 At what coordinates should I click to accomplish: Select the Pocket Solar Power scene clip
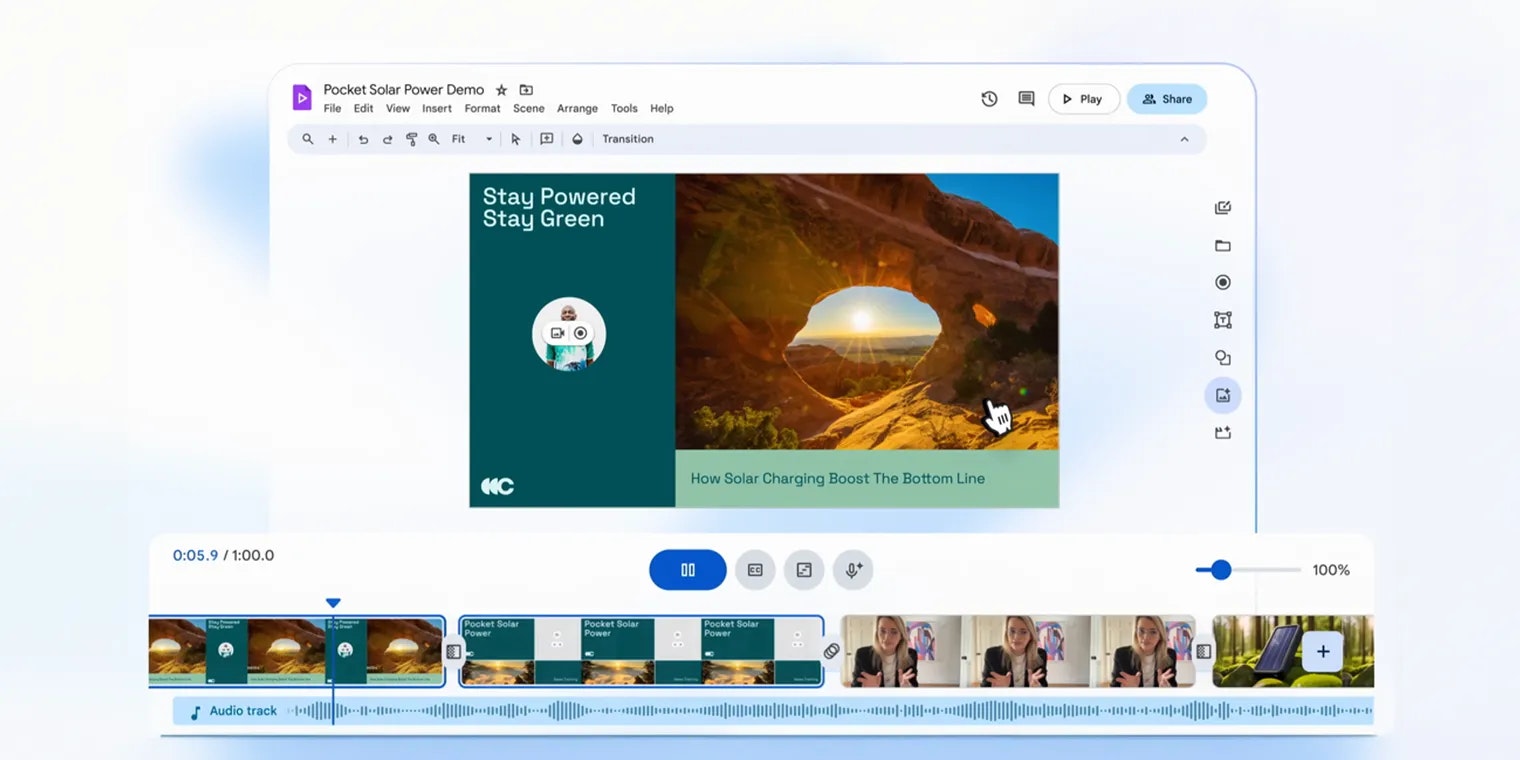pos(641,651)
